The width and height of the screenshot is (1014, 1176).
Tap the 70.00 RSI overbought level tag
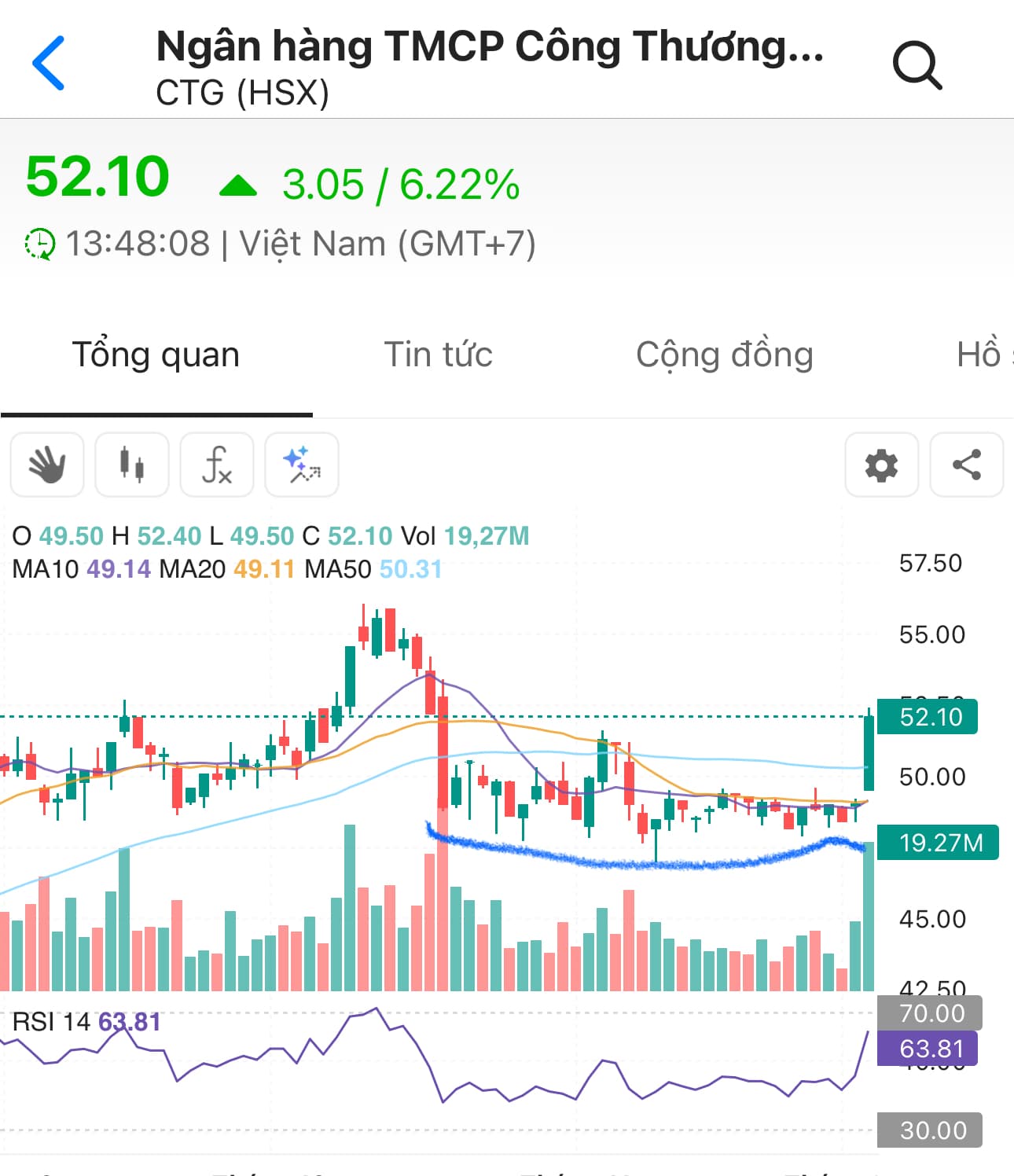coord(930,1012)
